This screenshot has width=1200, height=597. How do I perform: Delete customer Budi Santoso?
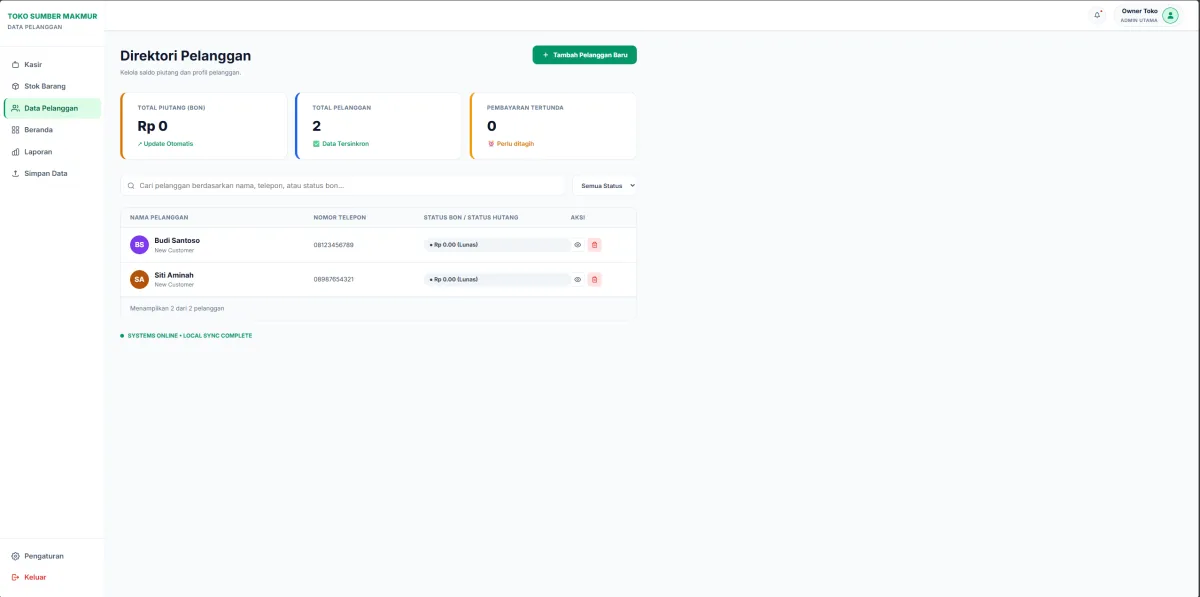[x=595, y=245]
